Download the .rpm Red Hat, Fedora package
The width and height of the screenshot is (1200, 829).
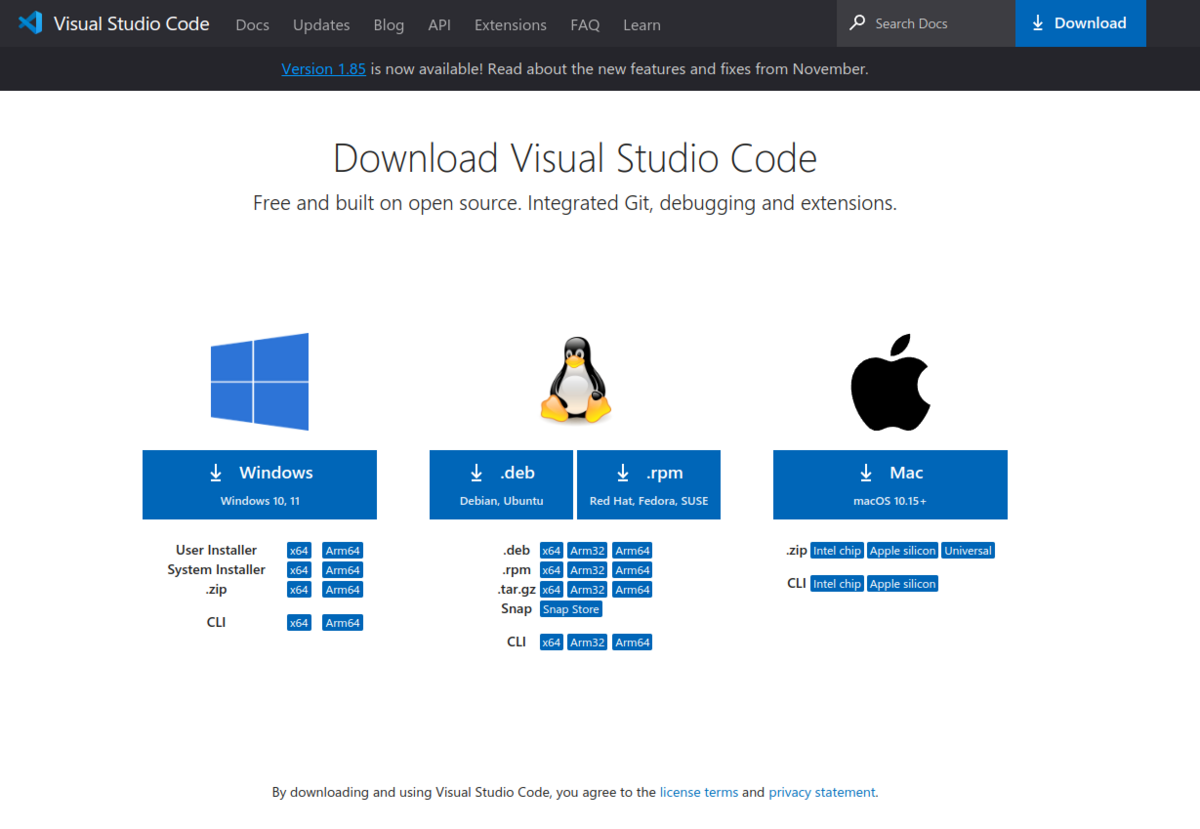pos(648,484)
